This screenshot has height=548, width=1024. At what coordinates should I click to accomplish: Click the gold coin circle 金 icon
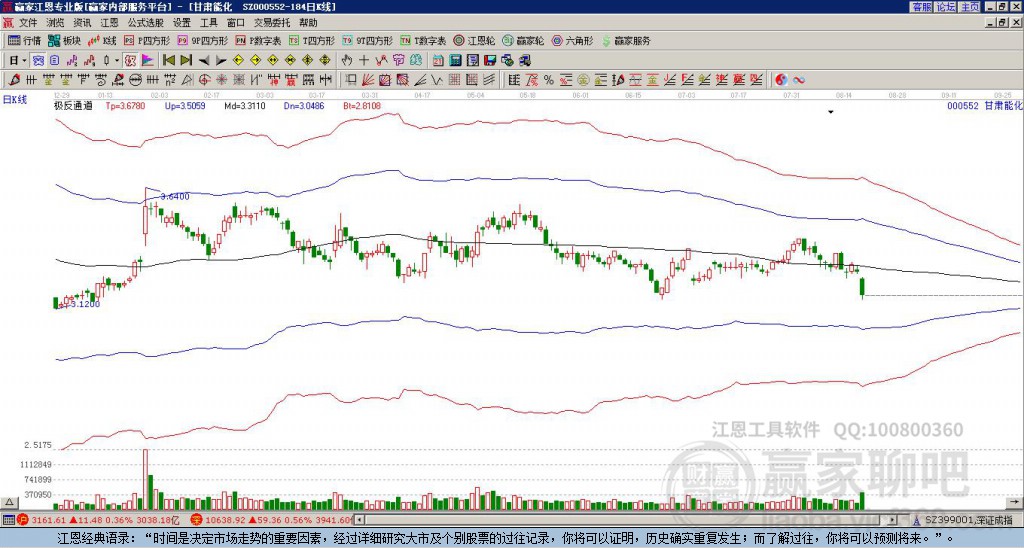tap(583, 80)
